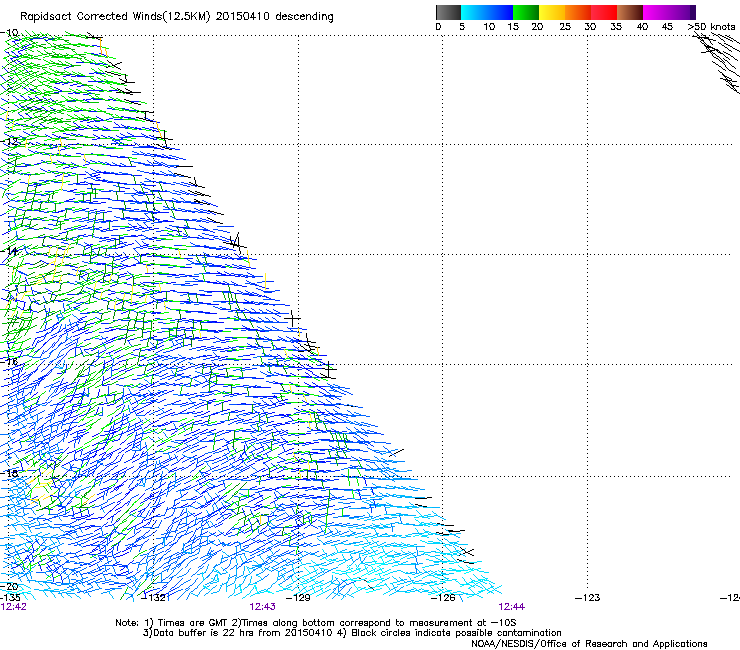The height and width of the screenshot is (650, 740).
Task: Click the purple '12:43' time marker
Action: (262, 607)
